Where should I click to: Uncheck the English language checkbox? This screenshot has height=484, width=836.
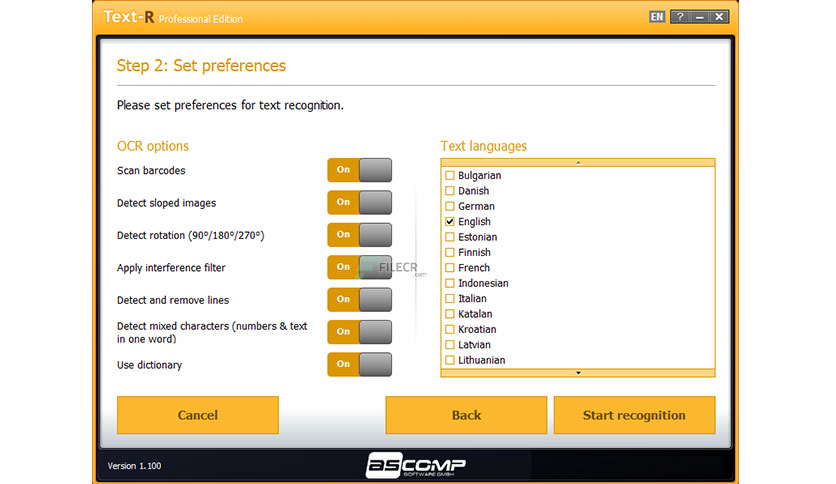pyautogui.click(x=450, y=221)
